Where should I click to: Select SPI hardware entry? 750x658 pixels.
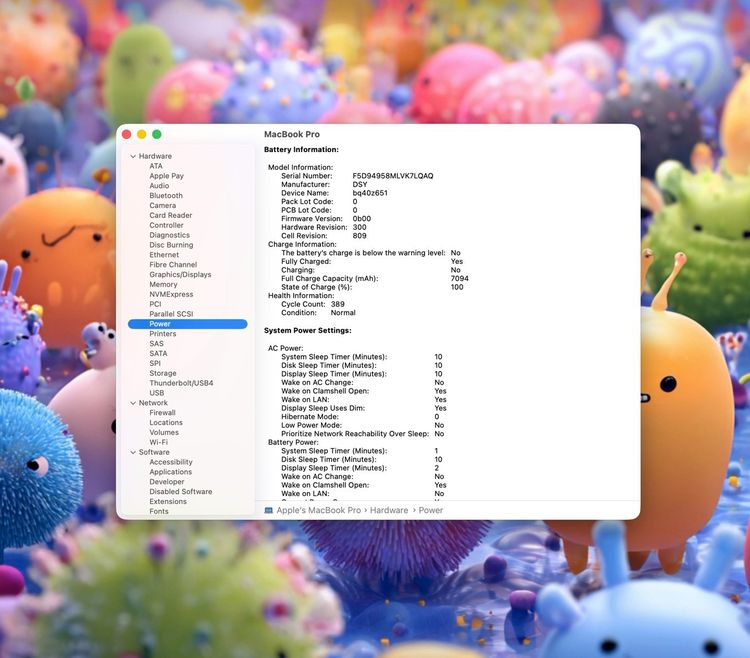click(155, 363)
